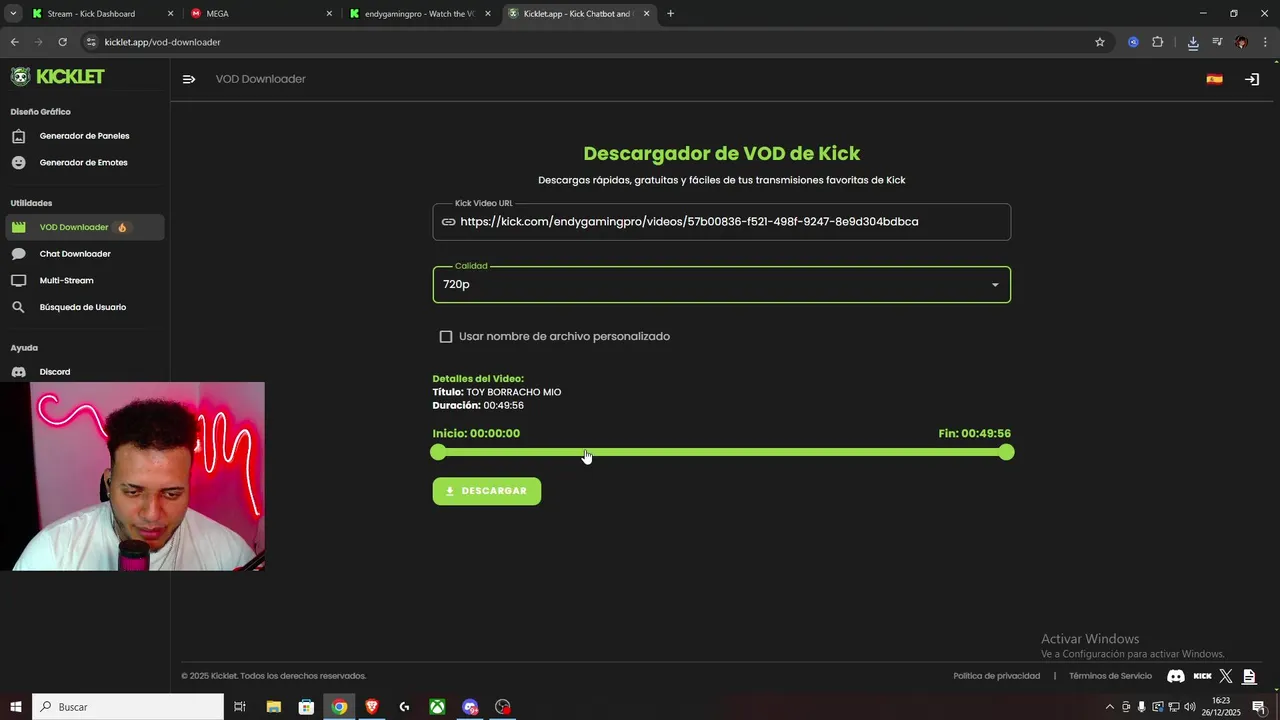Viewport: 1280px width, 720px height.
Task: Click the Kicklet logo in the sidebar
Action: (57, 77)
